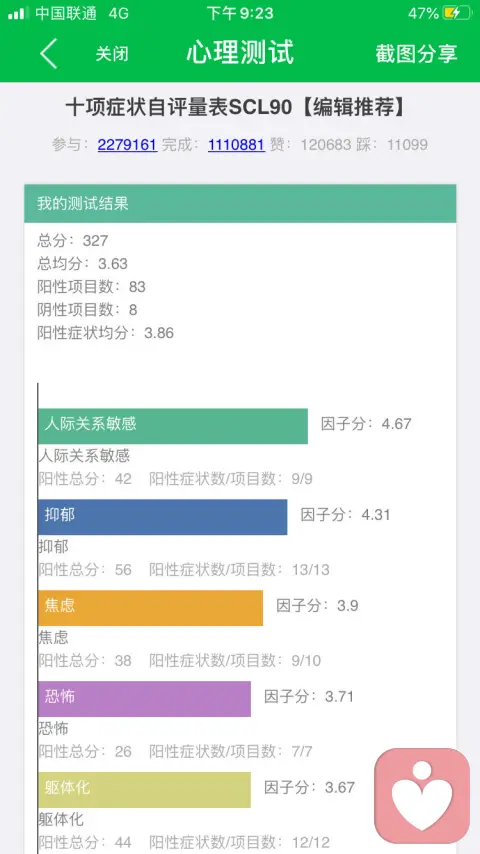Select the green 人际关系敏感 bar
Screen dimensions: 480x854
[173, 426]
